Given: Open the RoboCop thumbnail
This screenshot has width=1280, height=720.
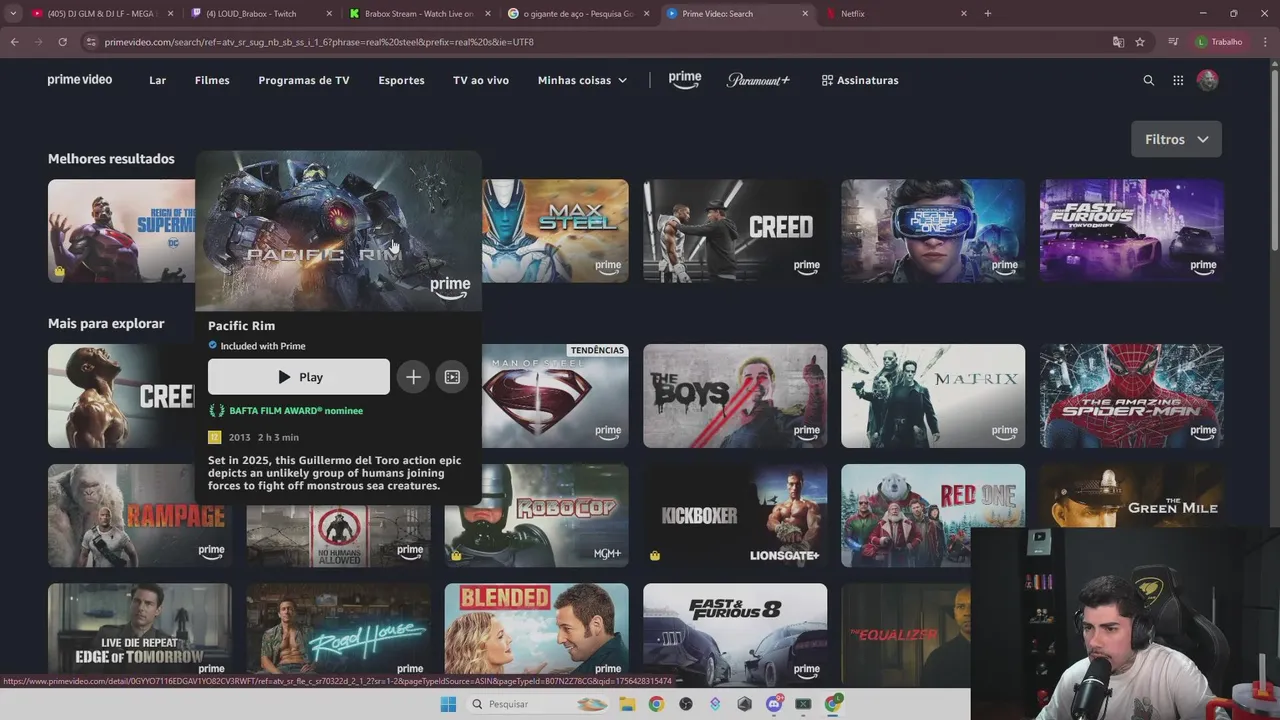Looking at the screenshot, I should (x=537, y=516).
